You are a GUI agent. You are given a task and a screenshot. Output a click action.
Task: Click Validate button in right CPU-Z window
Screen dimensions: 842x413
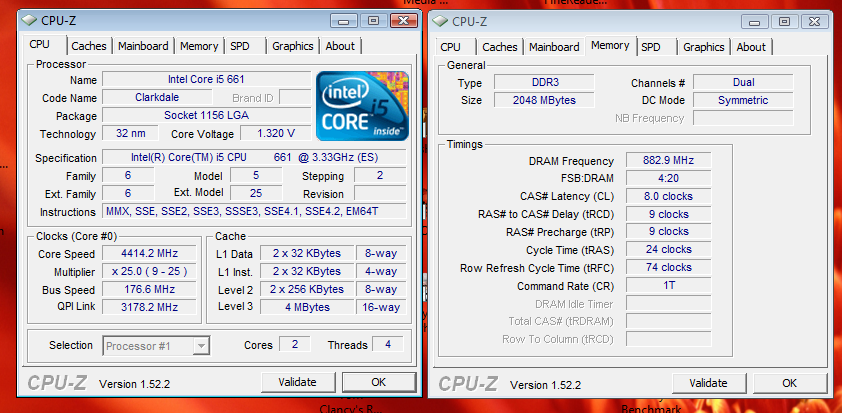(x=708, y=383)
